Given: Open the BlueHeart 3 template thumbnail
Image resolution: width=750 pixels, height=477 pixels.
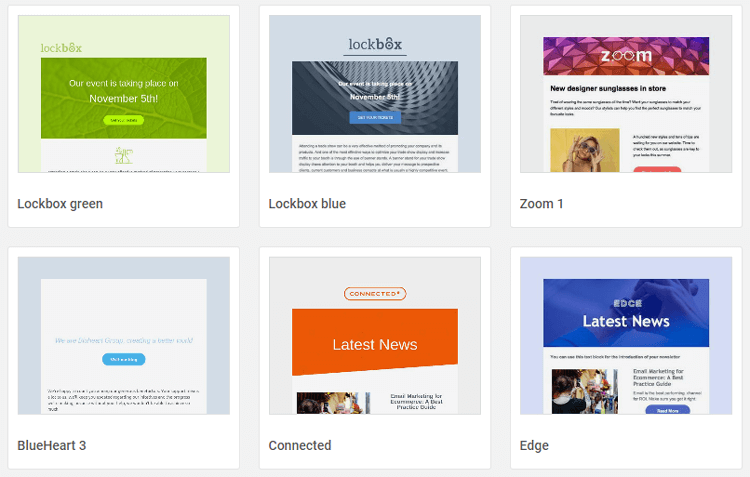Looking at the screenshot, I should tap(124, 336).
